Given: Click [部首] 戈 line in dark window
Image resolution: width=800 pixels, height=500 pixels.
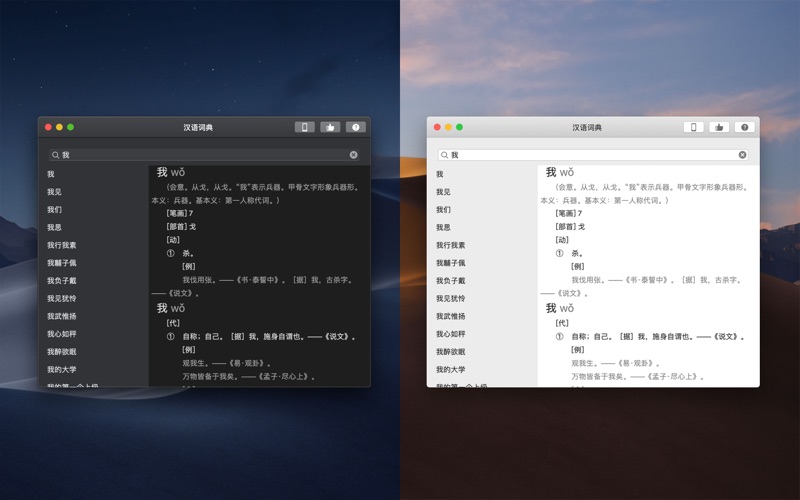Looking at the screenshot, I should (x=181, y=227).
